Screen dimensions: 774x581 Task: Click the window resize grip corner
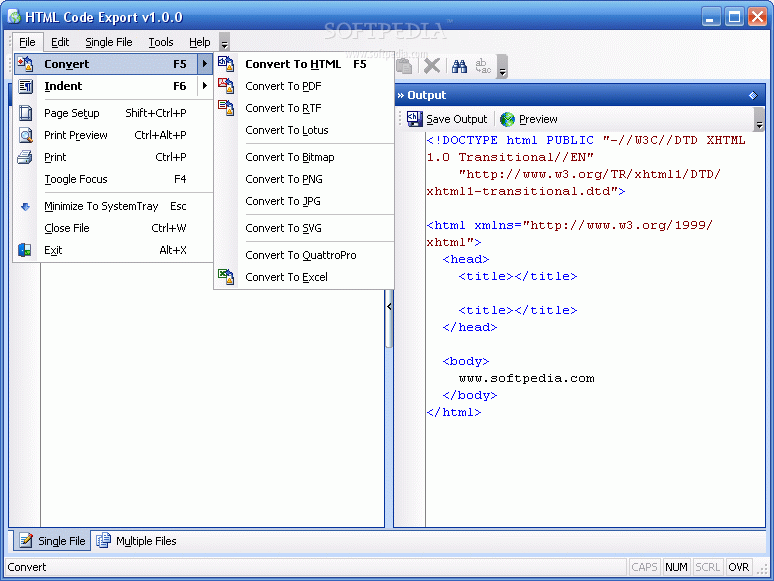[x=762, y=569]
